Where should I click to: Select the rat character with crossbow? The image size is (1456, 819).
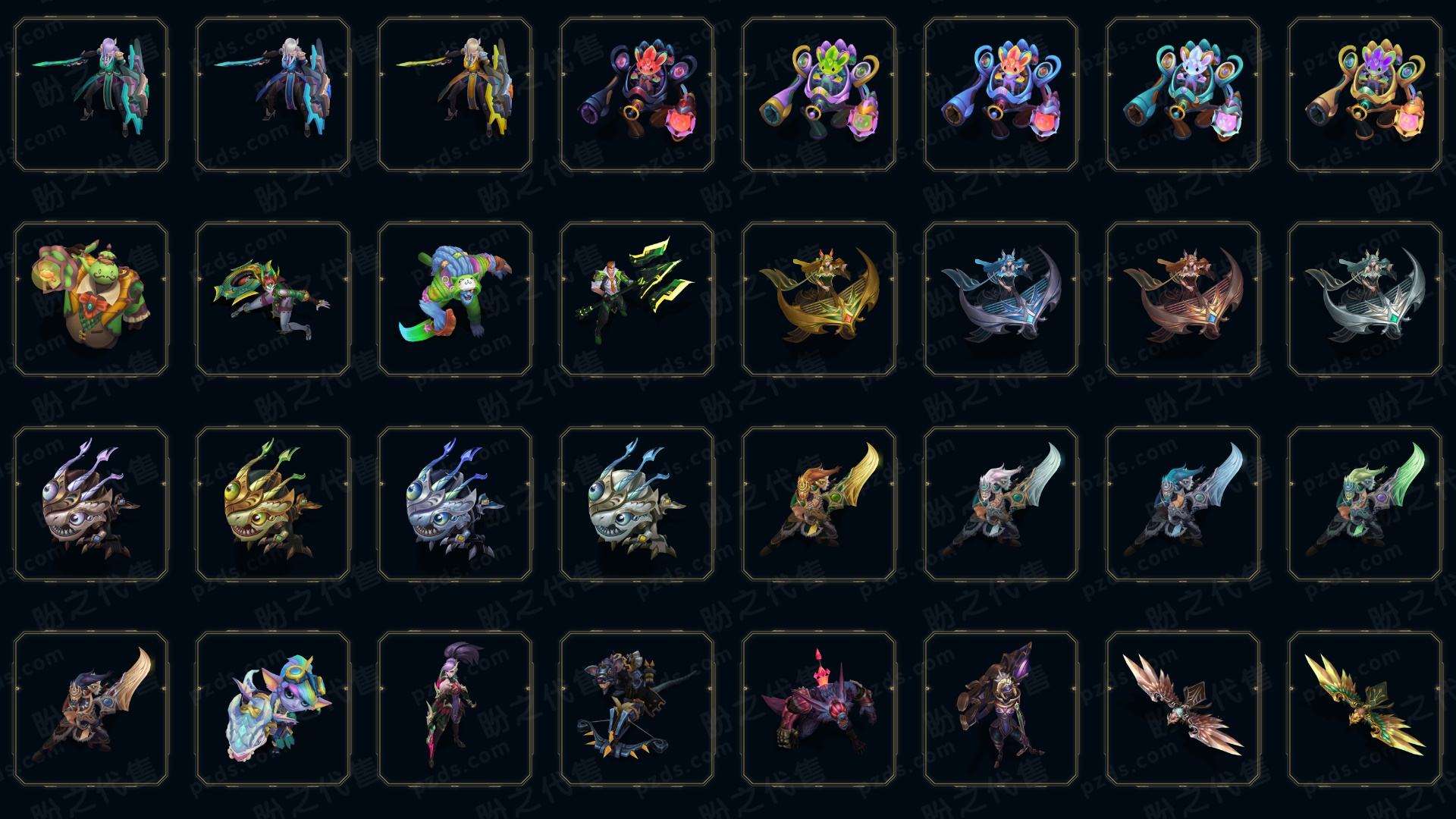(637, 708)
